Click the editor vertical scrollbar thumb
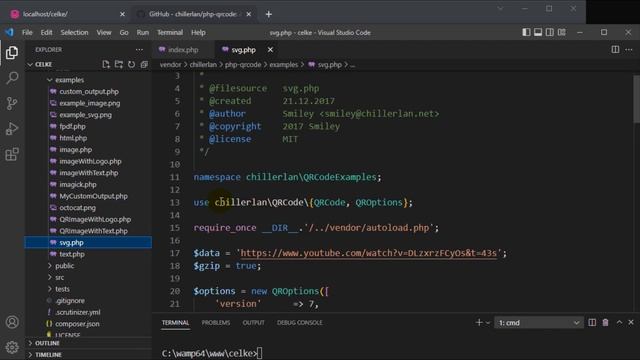The image size is (640, 360). [636, 99]
